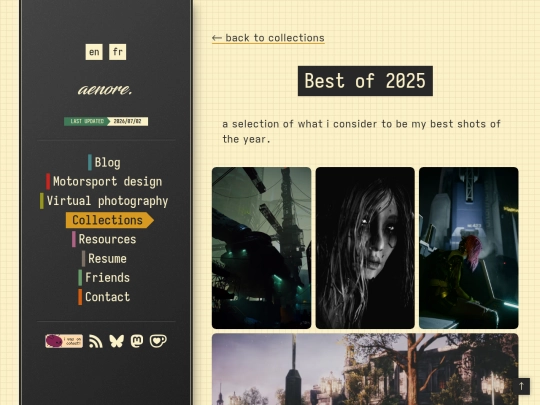Switch site language to English
The width and height of the screenshot is (540, 405).
click(x=94, y=52)
